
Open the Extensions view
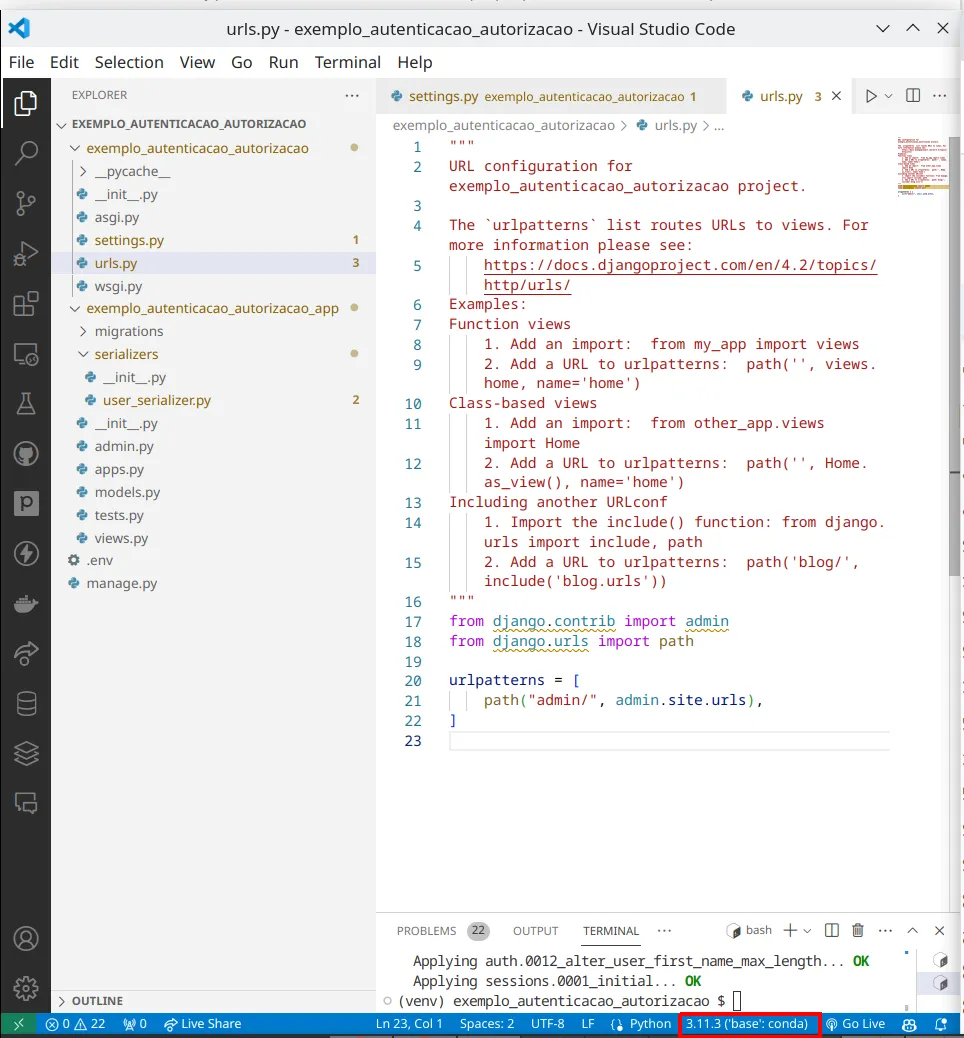[x=26, y=304]
